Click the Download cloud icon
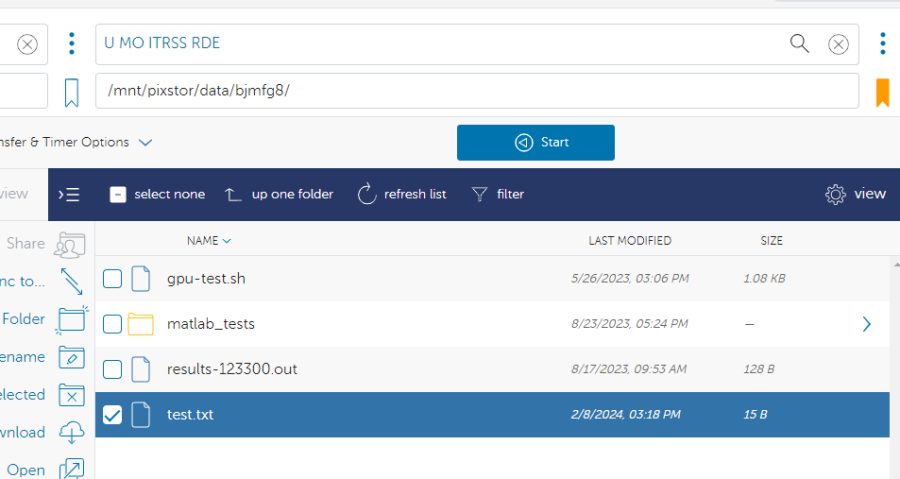900x479 pixels. tap(71, 432)
